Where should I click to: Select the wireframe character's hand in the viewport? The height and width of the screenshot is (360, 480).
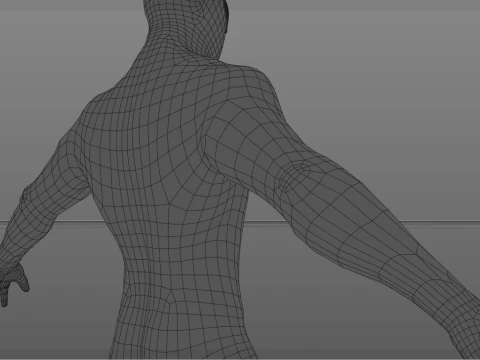(13, 283)
